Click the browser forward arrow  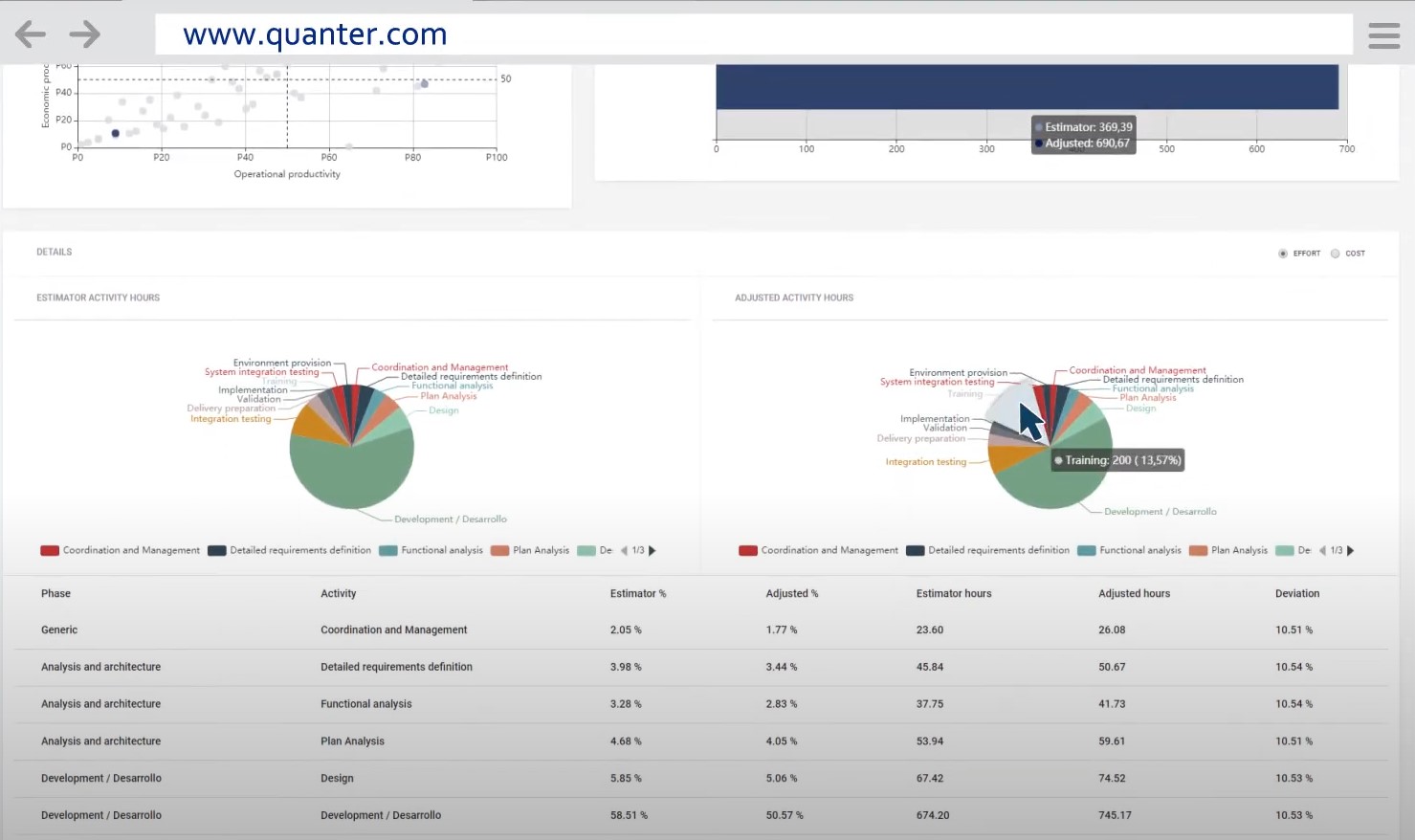pos(85,35)
